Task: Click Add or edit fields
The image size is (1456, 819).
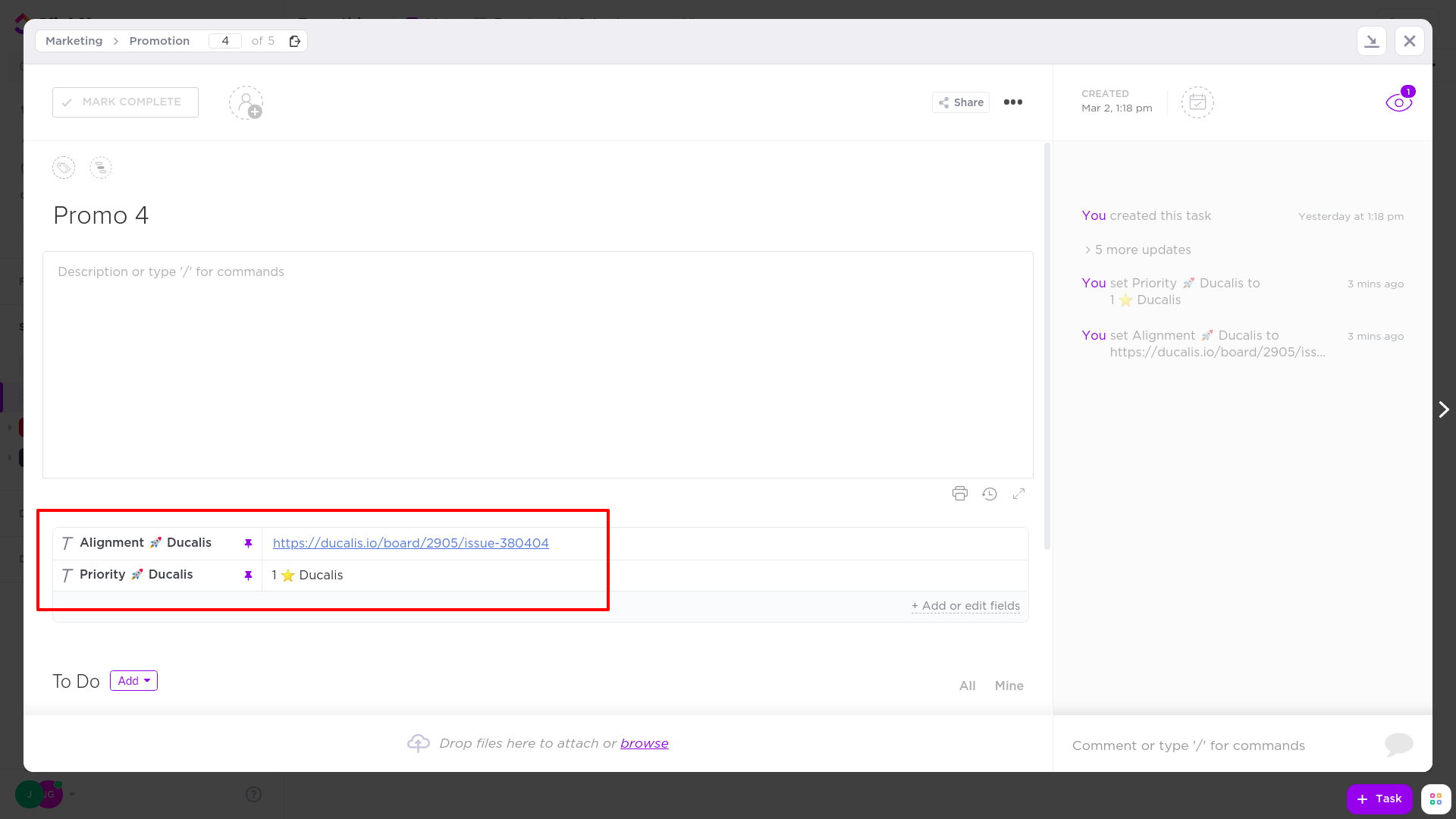Action: 965,606
